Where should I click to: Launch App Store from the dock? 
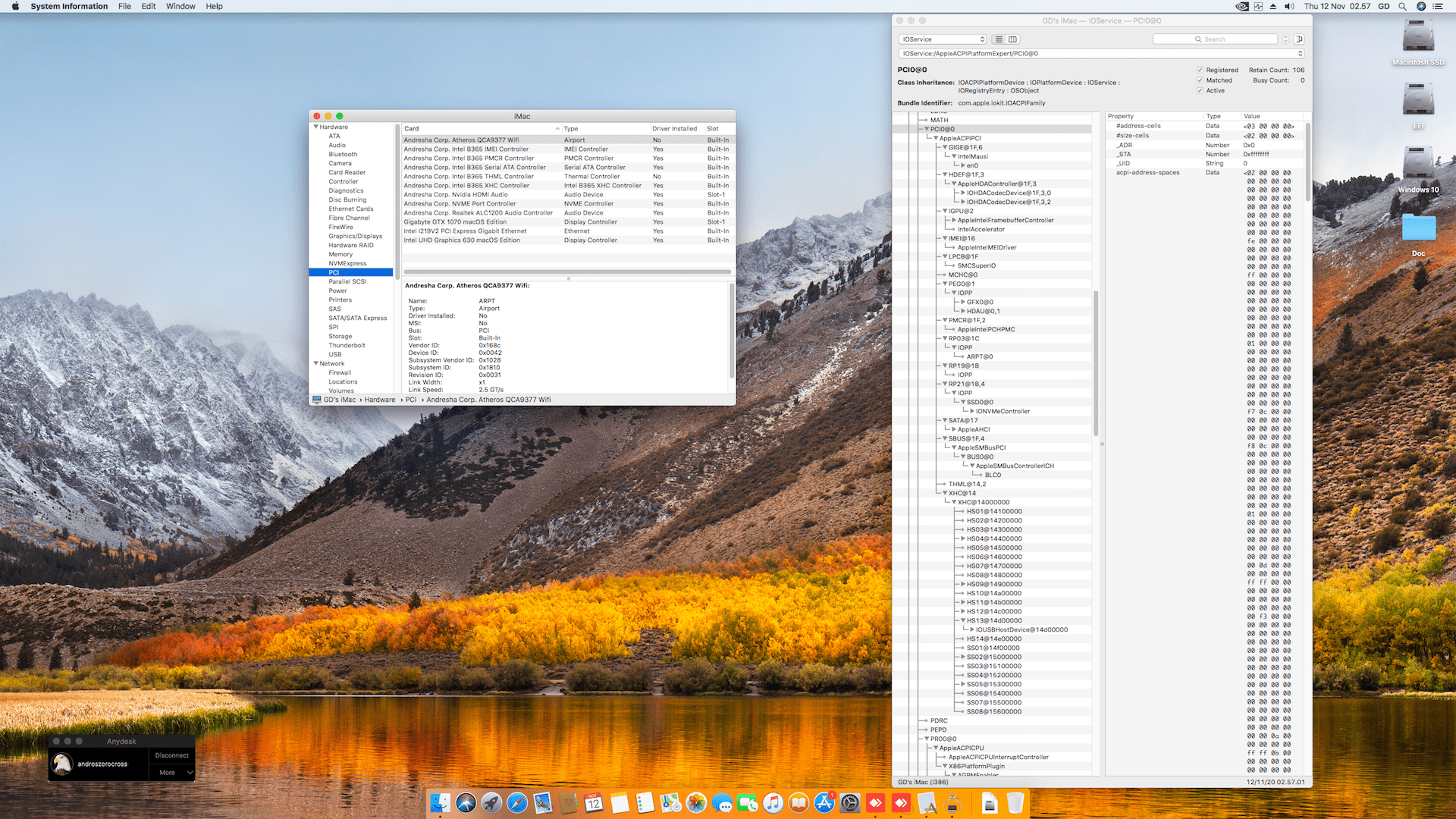coord(824,802)
